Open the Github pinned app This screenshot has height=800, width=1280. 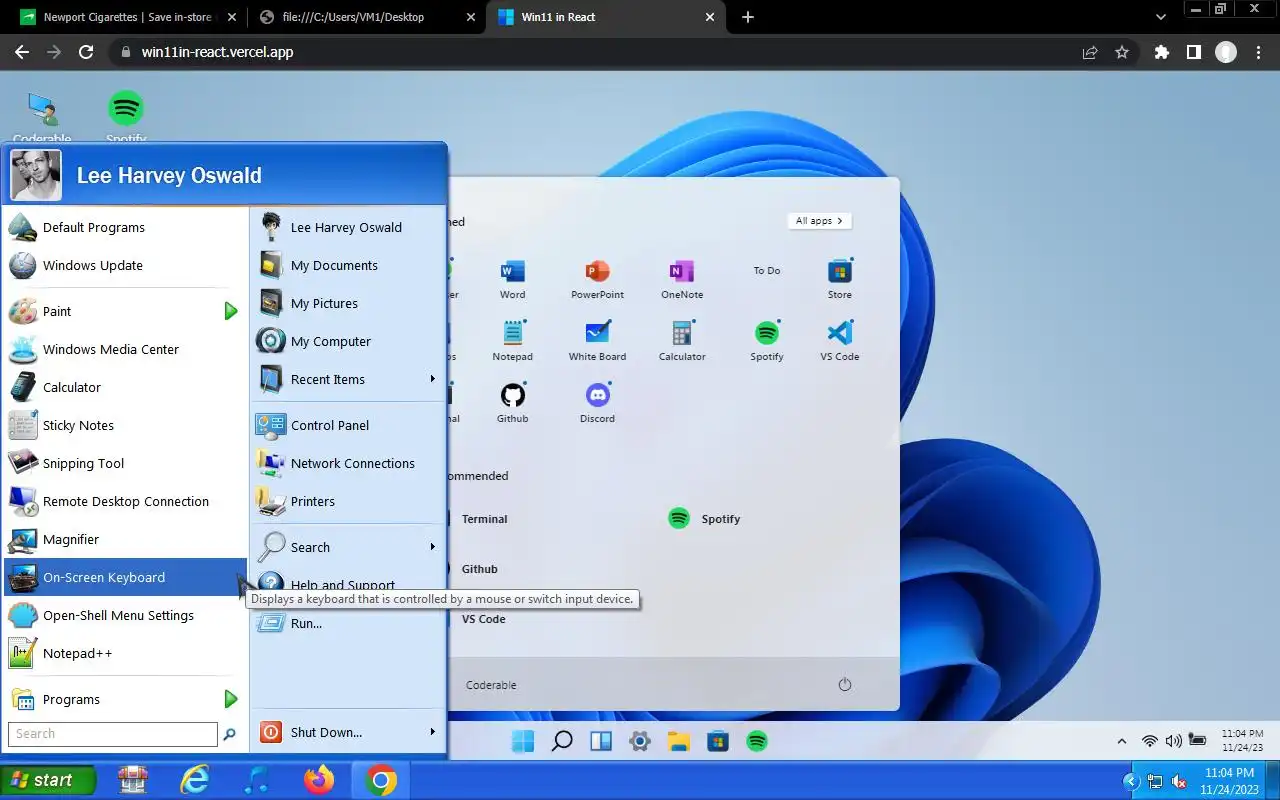click(512, 403)
